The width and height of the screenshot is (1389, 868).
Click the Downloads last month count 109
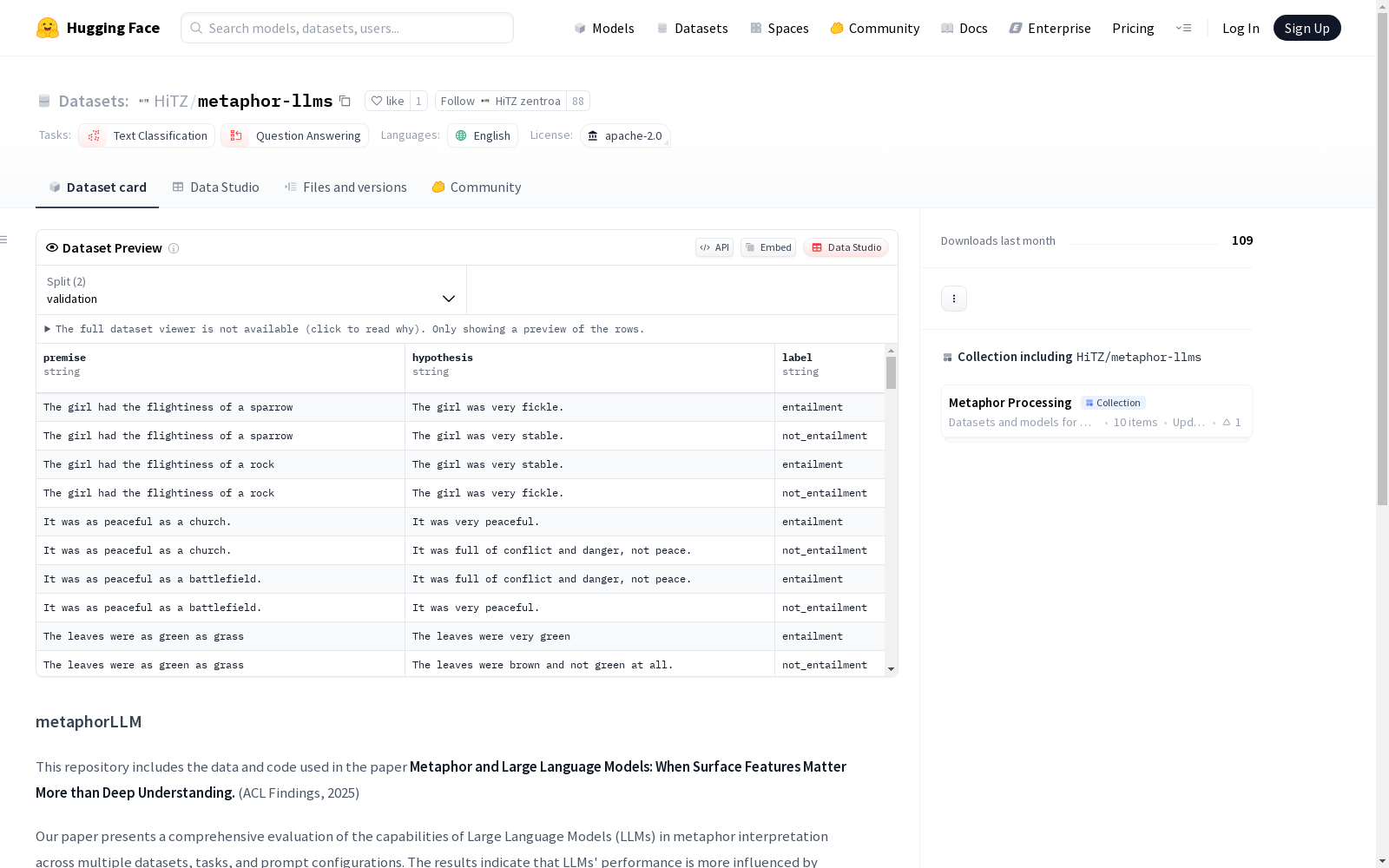(x=1242, y=240)
